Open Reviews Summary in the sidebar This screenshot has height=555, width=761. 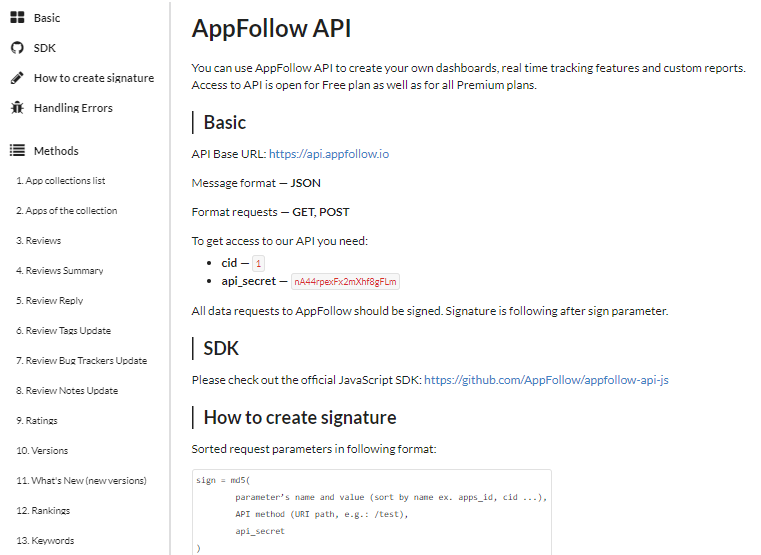[59, 271]
